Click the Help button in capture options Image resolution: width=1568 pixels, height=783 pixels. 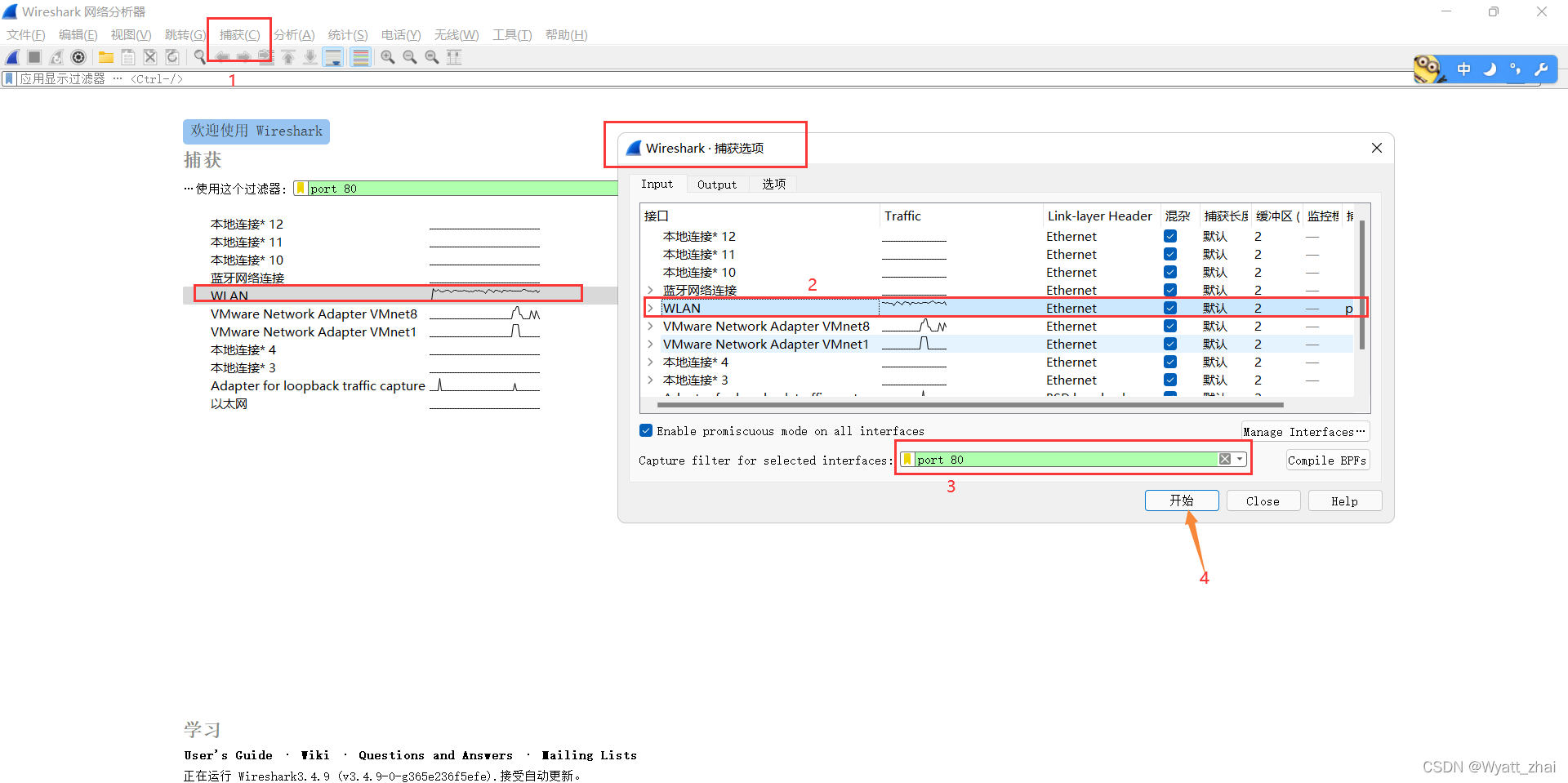click(x=1344, y=500)
